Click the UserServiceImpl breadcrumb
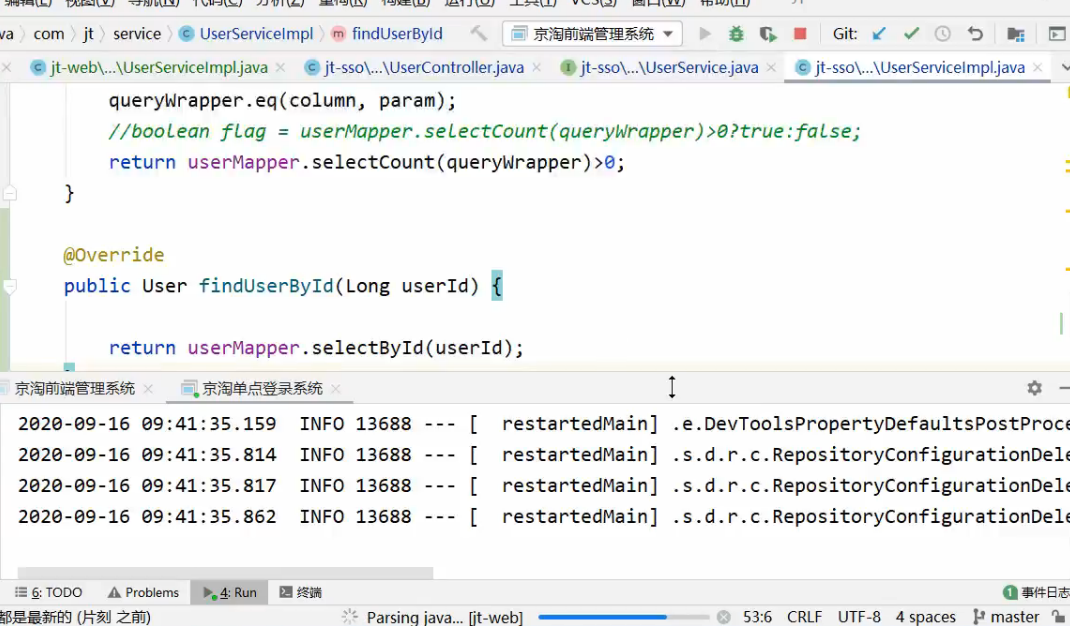Viewport: 1070px width, 626px height. 246,33
